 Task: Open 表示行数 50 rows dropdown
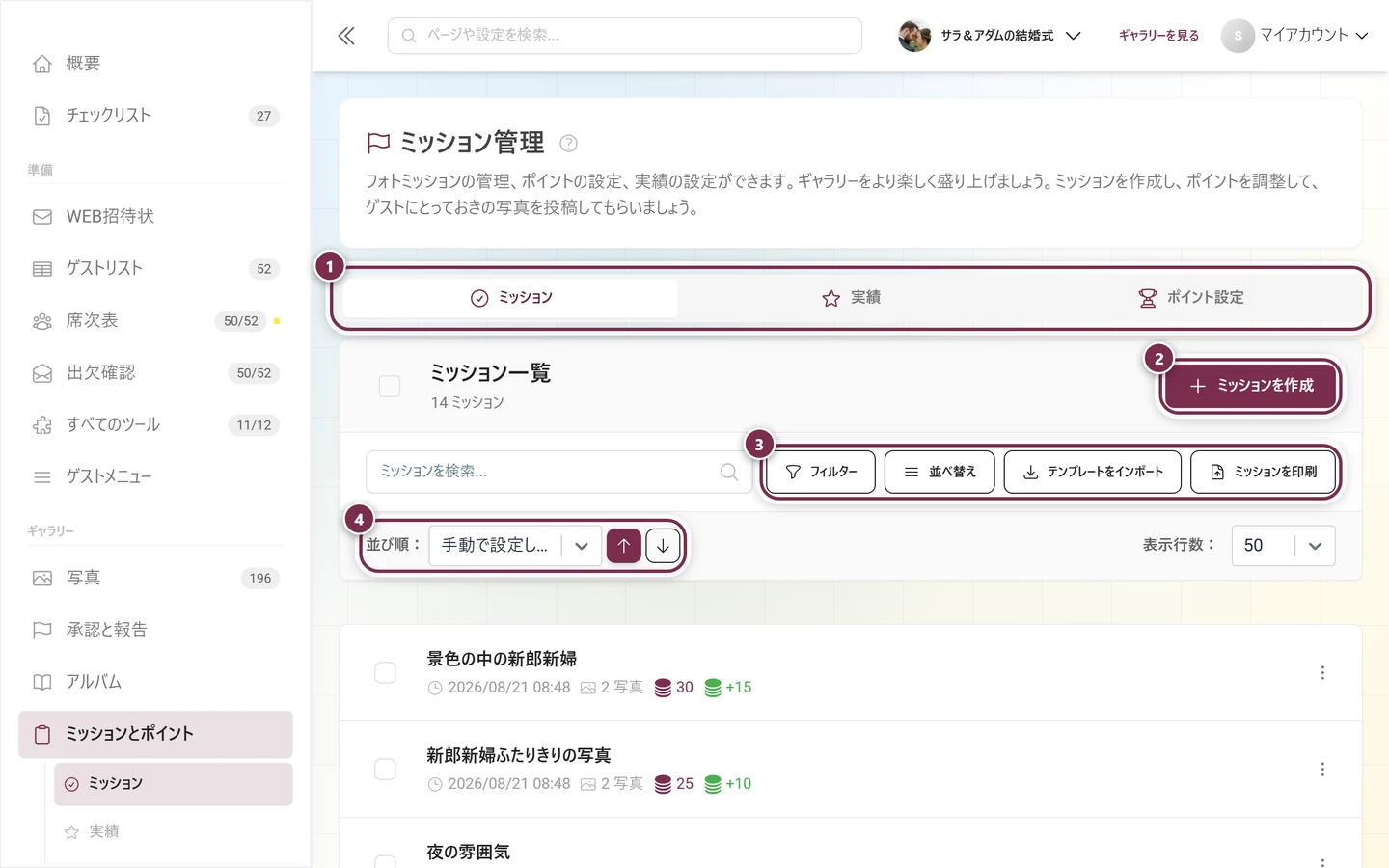[x=1283, y=546]
